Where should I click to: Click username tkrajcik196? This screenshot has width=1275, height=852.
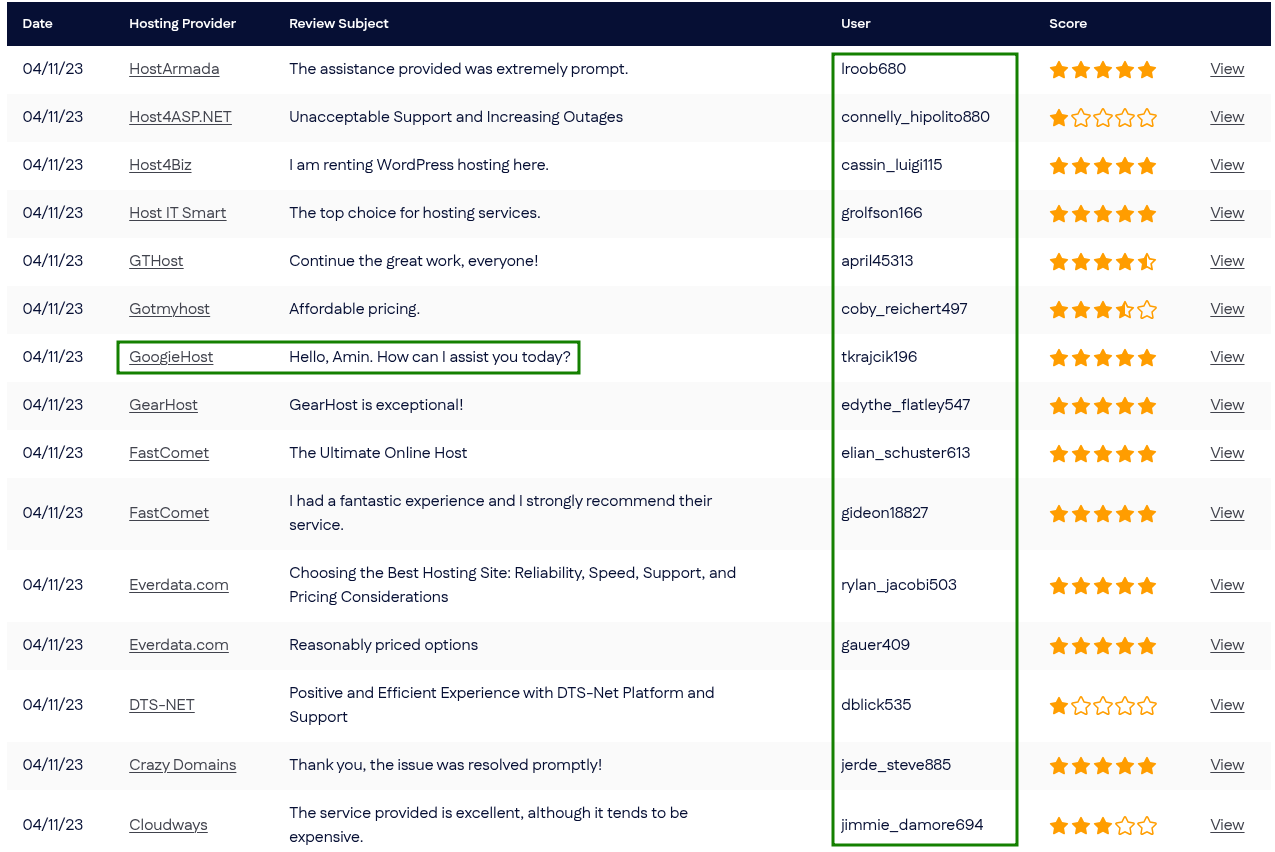coord(879,357)
